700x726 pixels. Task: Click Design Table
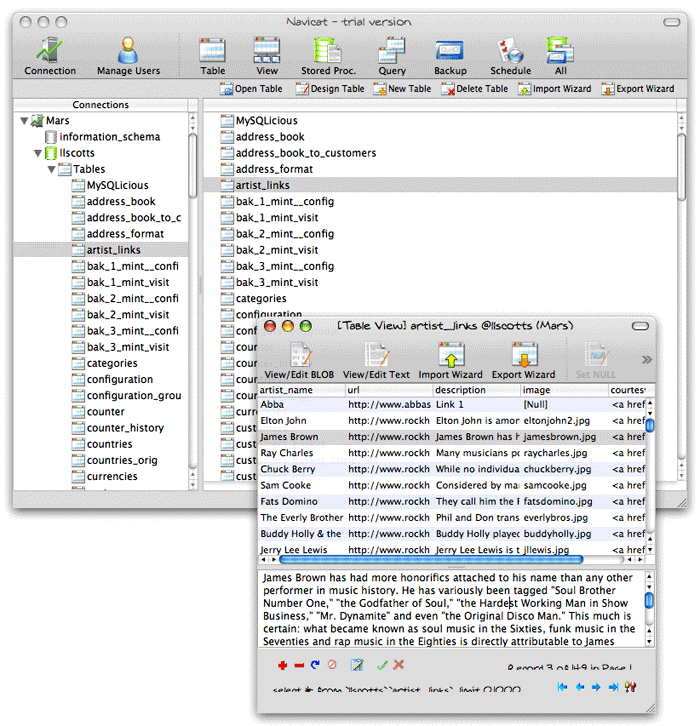coord(330,88)
